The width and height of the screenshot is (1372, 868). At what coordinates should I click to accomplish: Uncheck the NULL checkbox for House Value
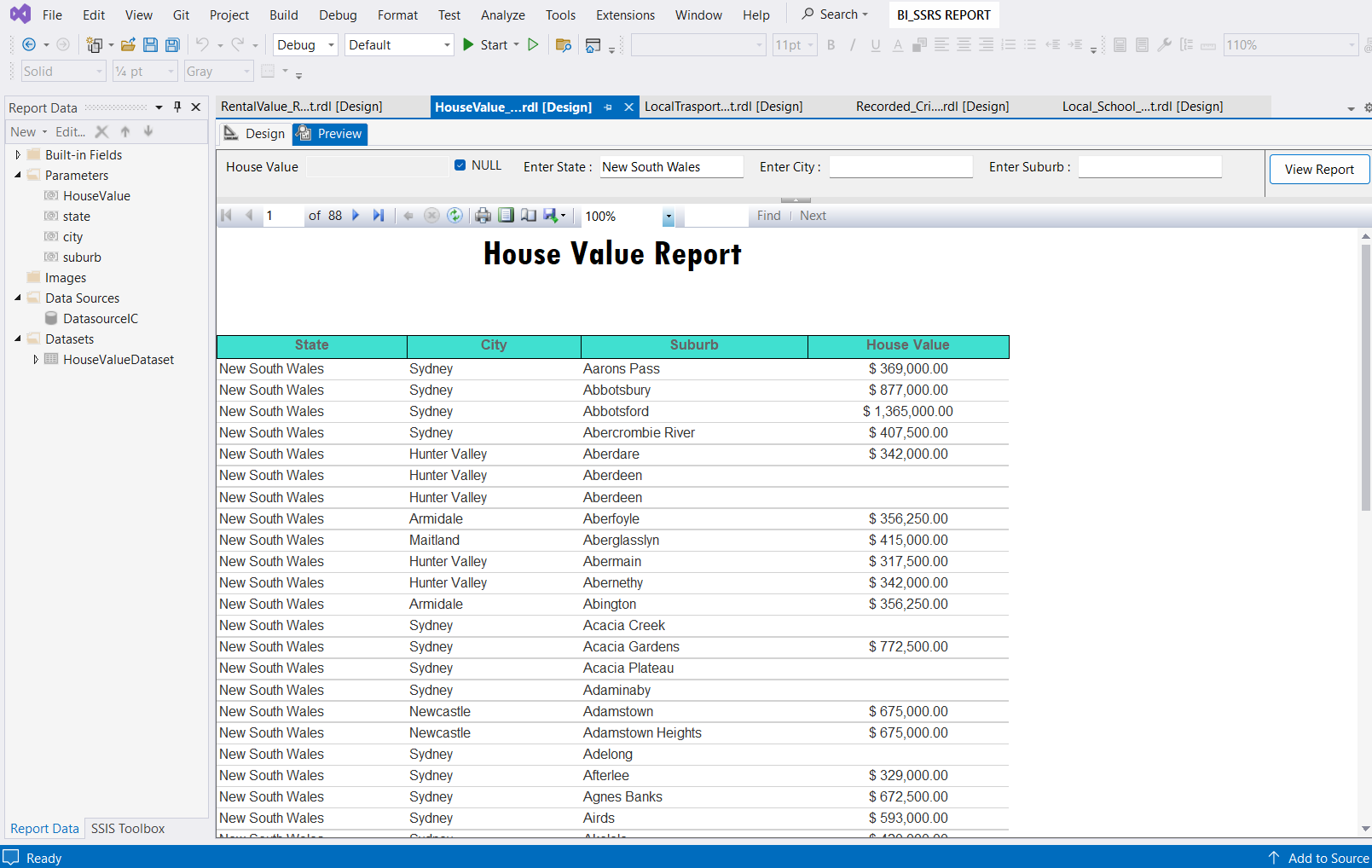click(460, 165)
